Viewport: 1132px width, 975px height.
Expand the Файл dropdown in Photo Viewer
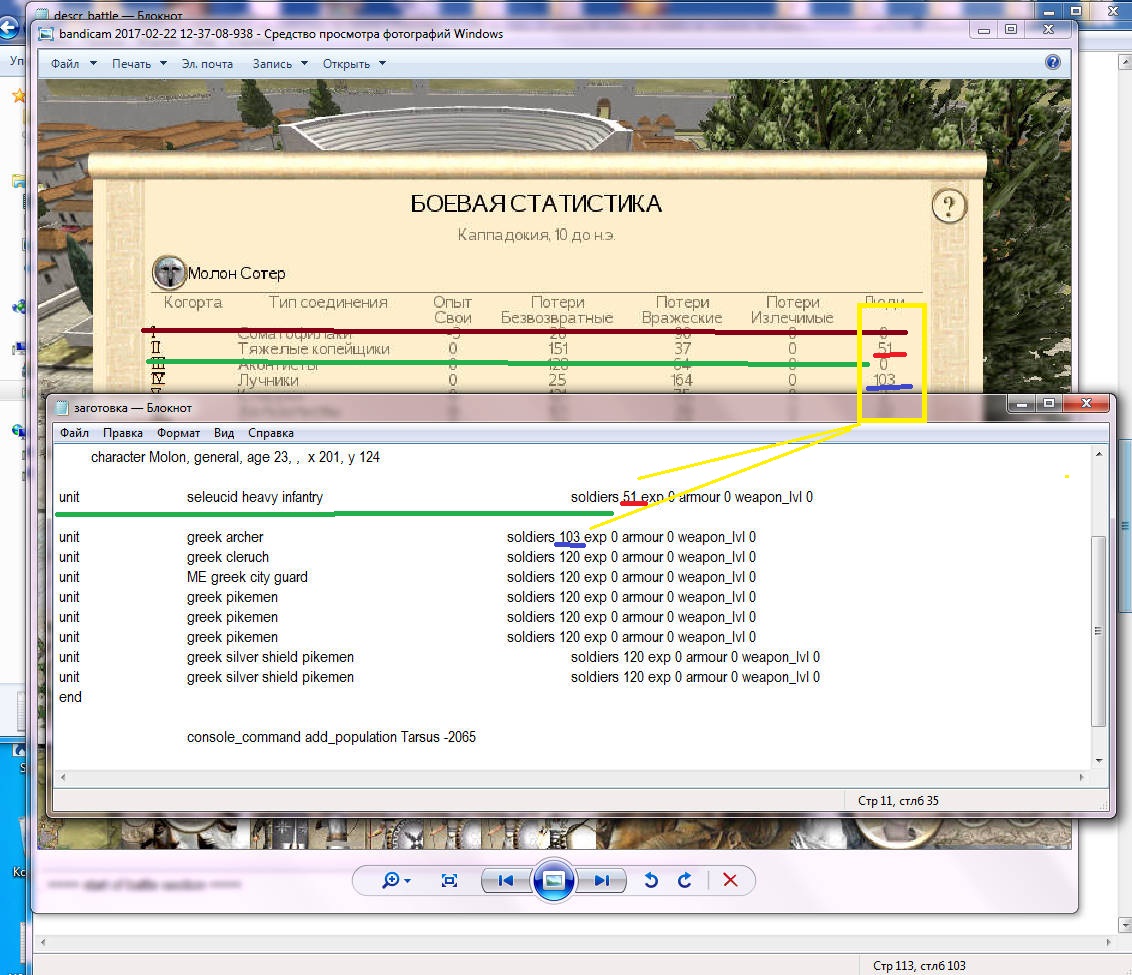point(73,64)
